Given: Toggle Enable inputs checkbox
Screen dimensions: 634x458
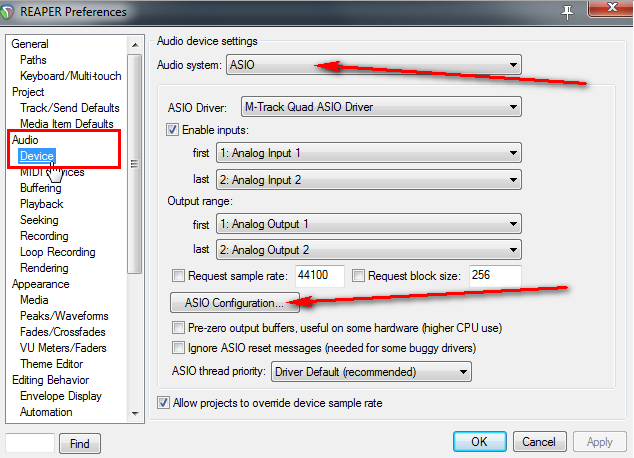Looking at the screenshot, I should tap(172, 130).
